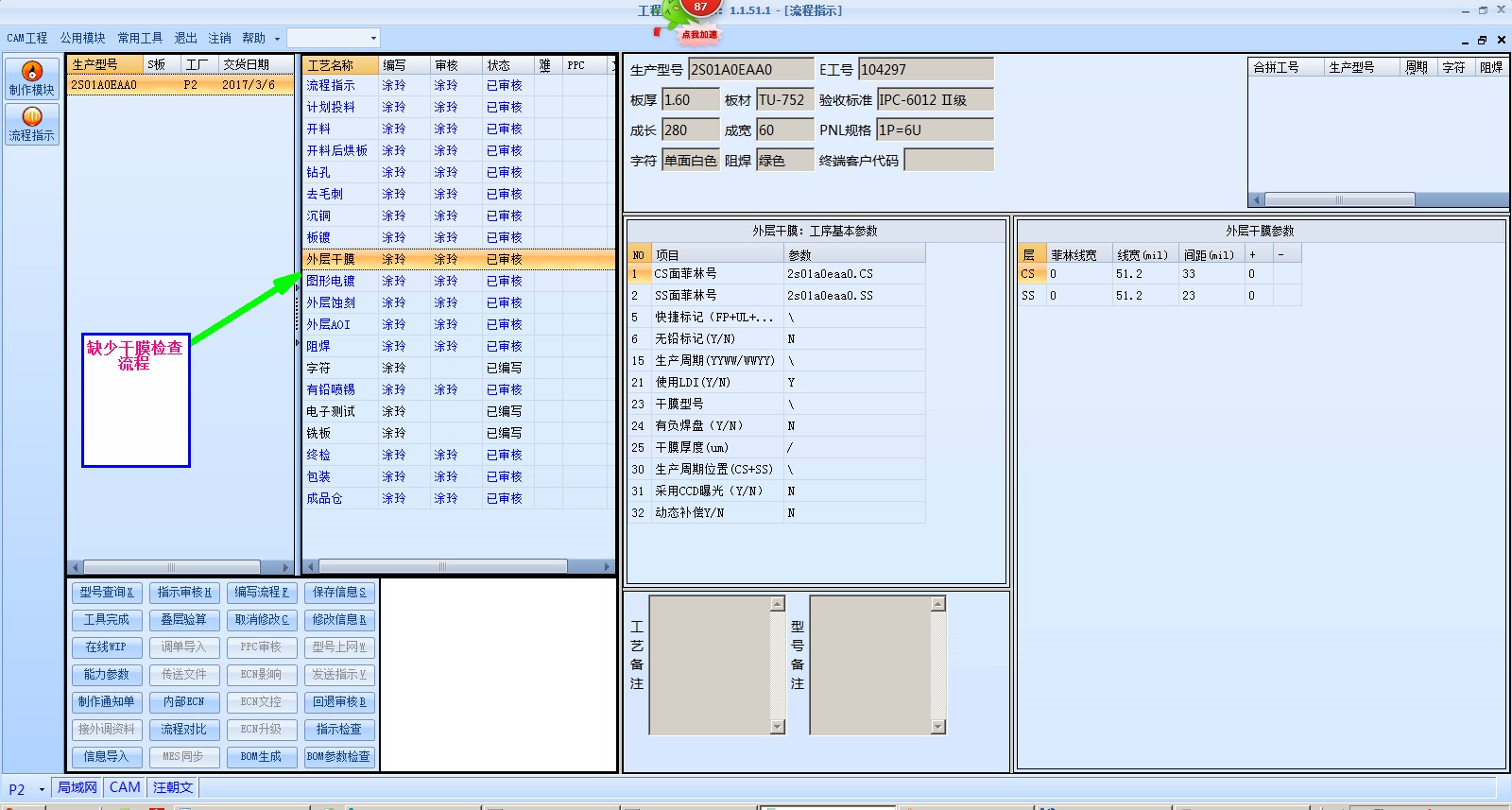Click the 保存信息S button
The image size is (1512, 810).
(x=339, y=593)
